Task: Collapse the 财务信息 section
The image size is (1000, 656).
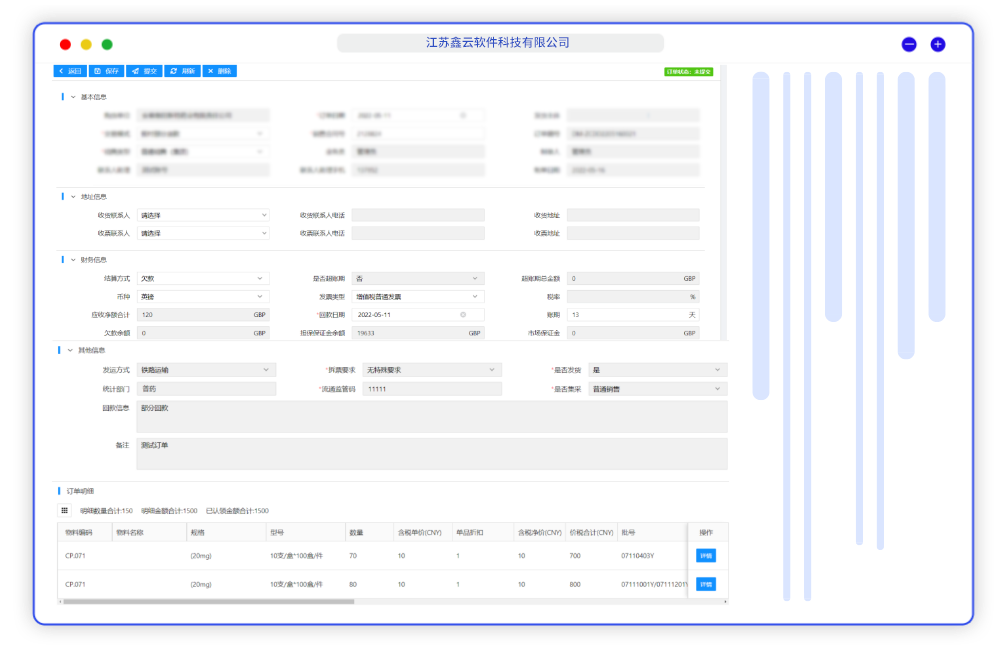Action: click(x=73, y=260)
